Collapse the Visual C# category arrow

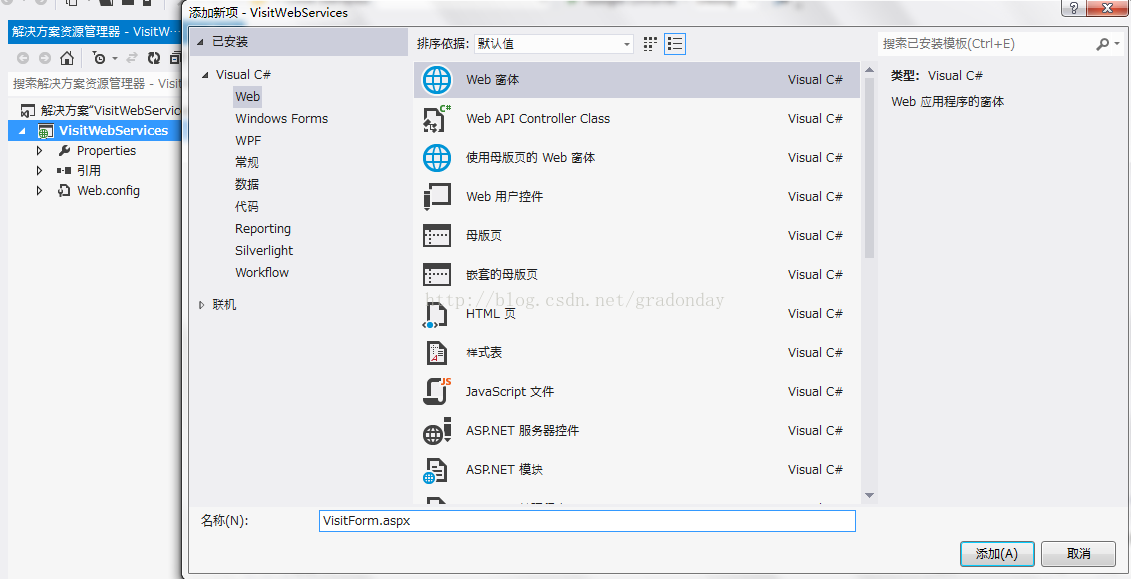tap(205, 75)
